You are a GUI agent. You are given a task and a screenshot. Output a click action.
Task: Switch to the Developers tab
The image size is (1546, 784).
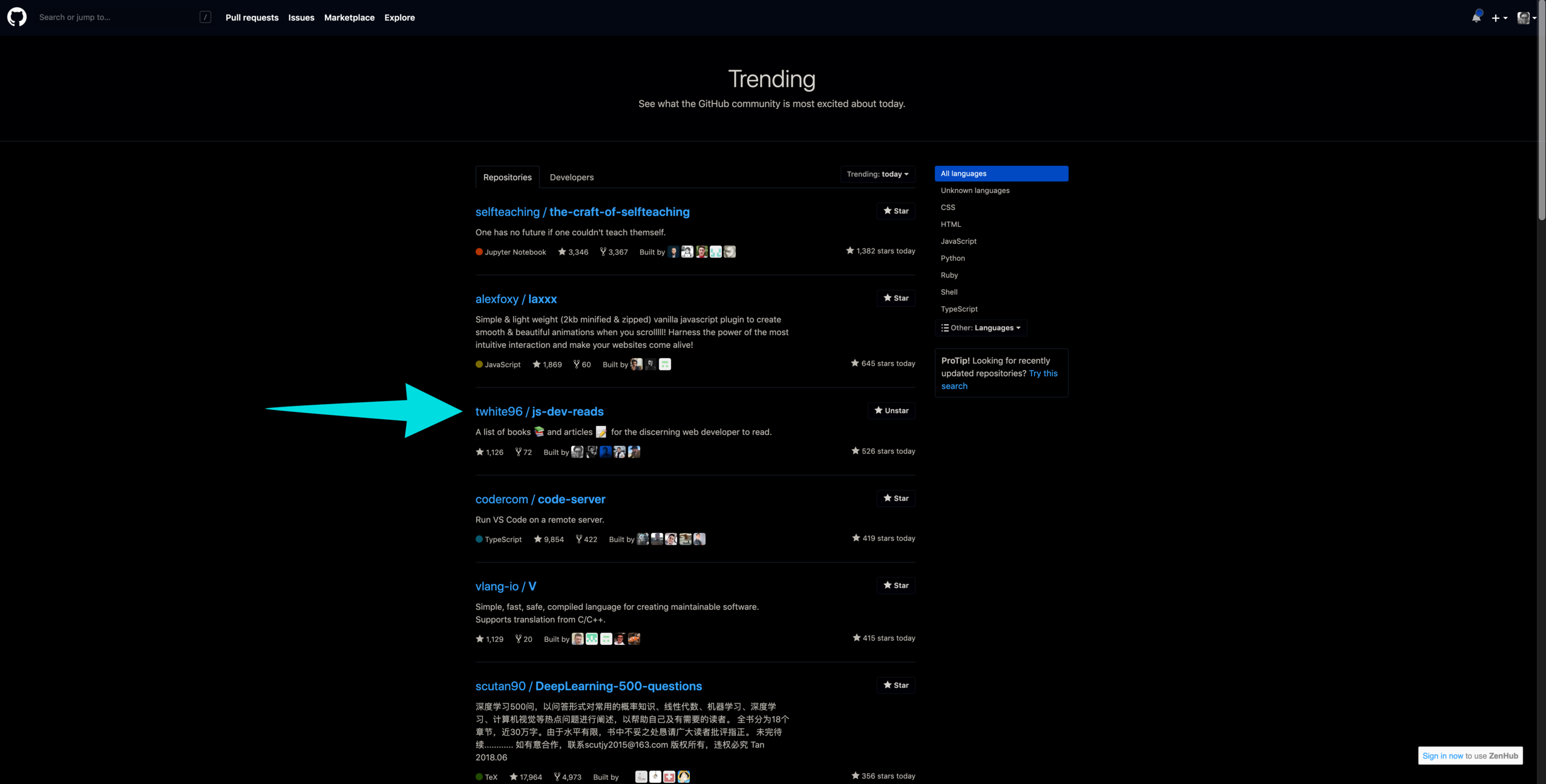click(571, 177)
